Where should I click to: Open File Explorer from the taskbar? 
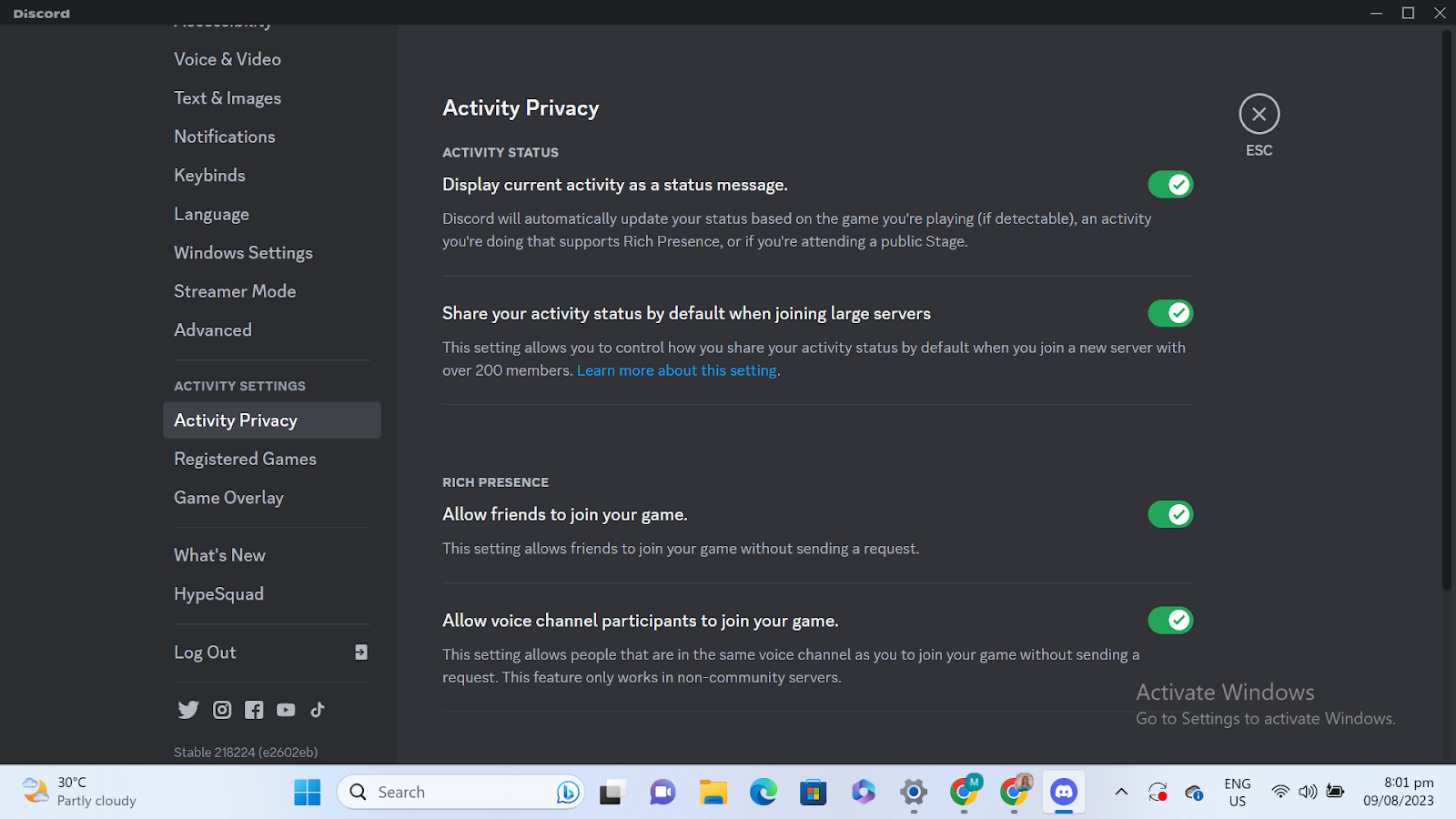pos(713,792)
